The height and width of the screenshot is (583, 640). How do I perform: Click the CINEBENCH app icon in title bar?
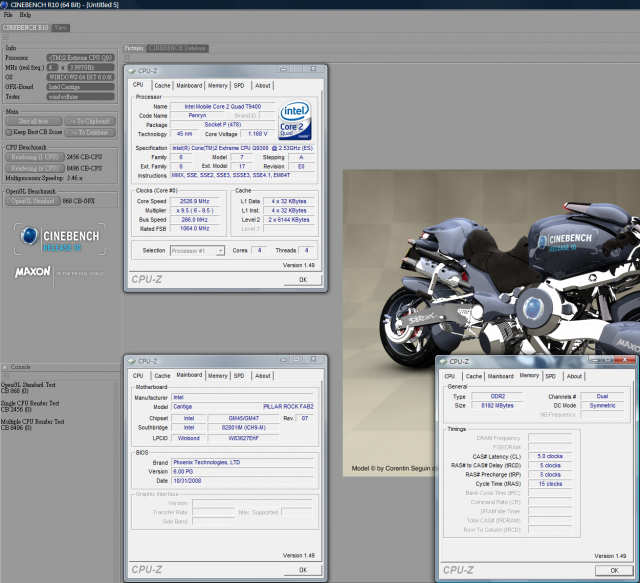click(4, 4)
